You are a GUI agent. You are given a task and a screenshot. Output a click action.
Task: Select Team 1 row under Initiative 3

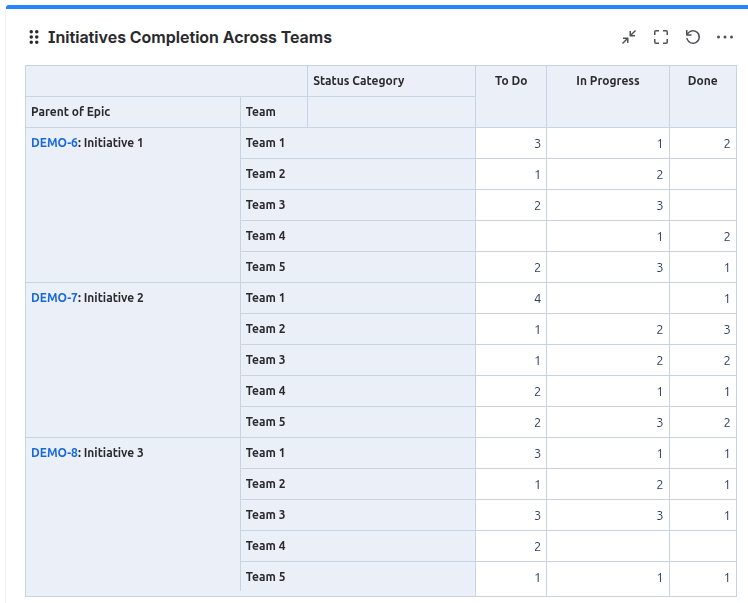coord(358,453)
